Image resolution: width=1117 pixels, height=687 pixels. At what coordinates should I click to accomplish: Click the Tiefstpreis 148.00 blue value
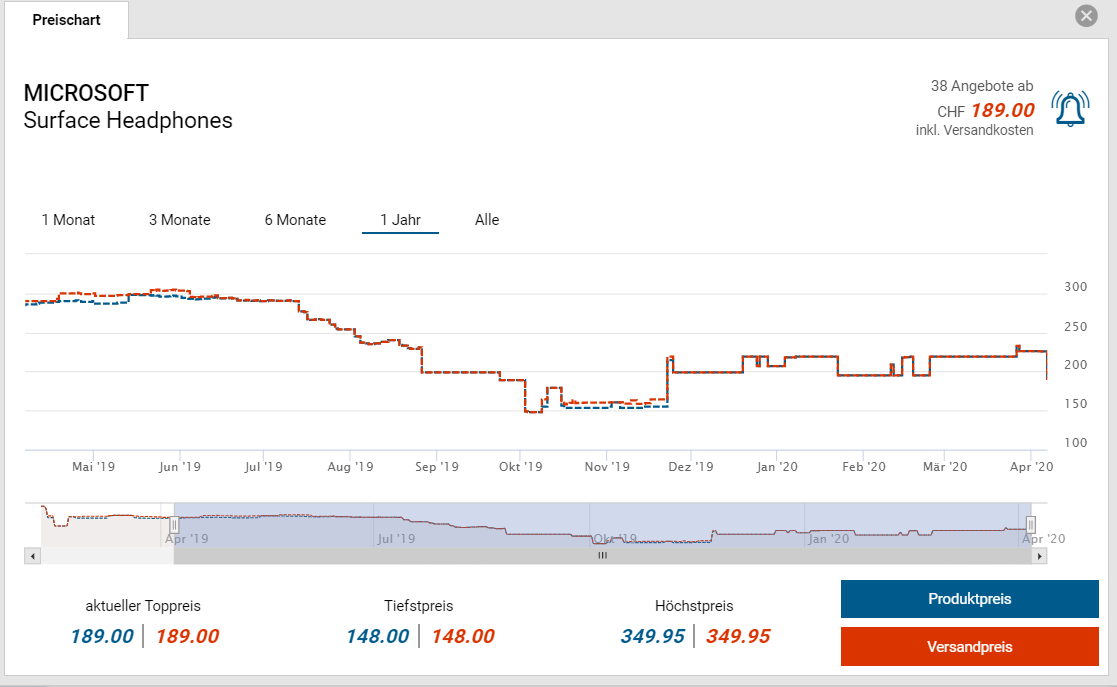coord(377,636)
